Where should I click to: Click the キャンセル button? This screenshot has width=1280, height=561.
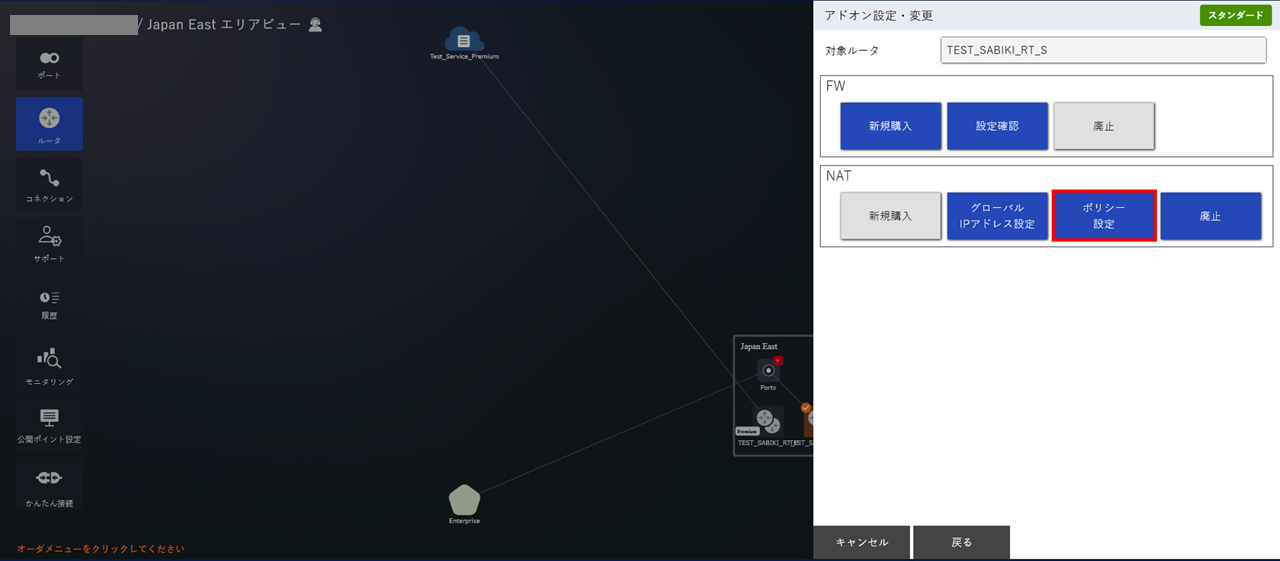point(862,542)
